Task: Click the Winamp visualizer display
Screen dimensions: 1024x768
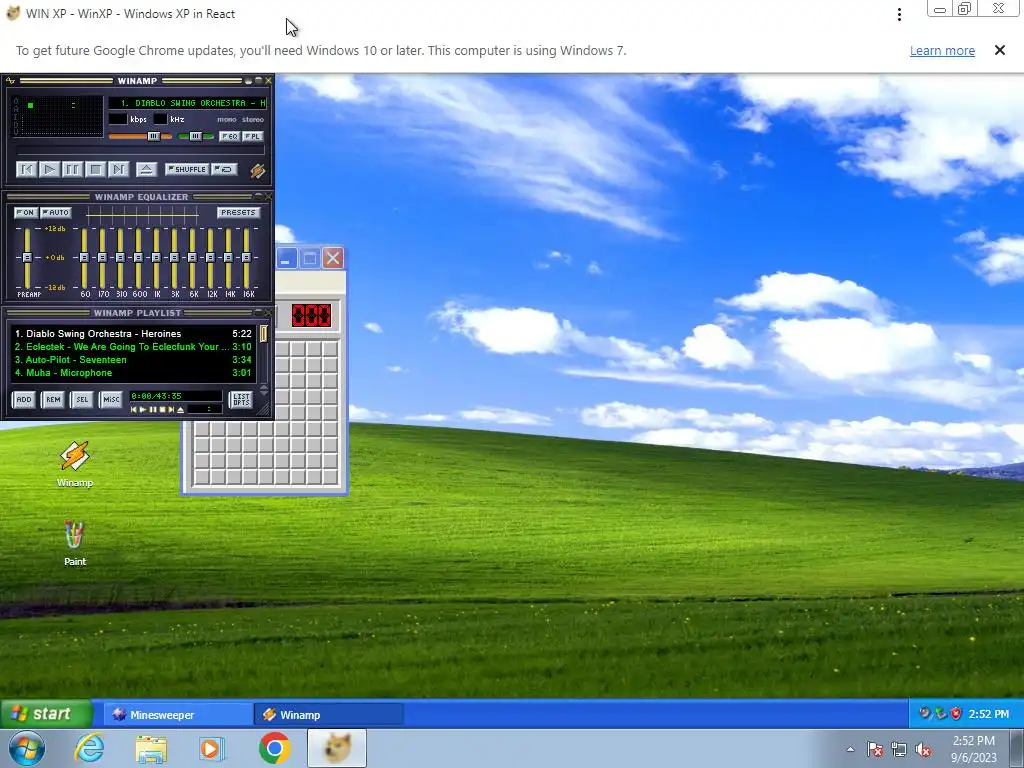Action: click(x=57, y=116)
